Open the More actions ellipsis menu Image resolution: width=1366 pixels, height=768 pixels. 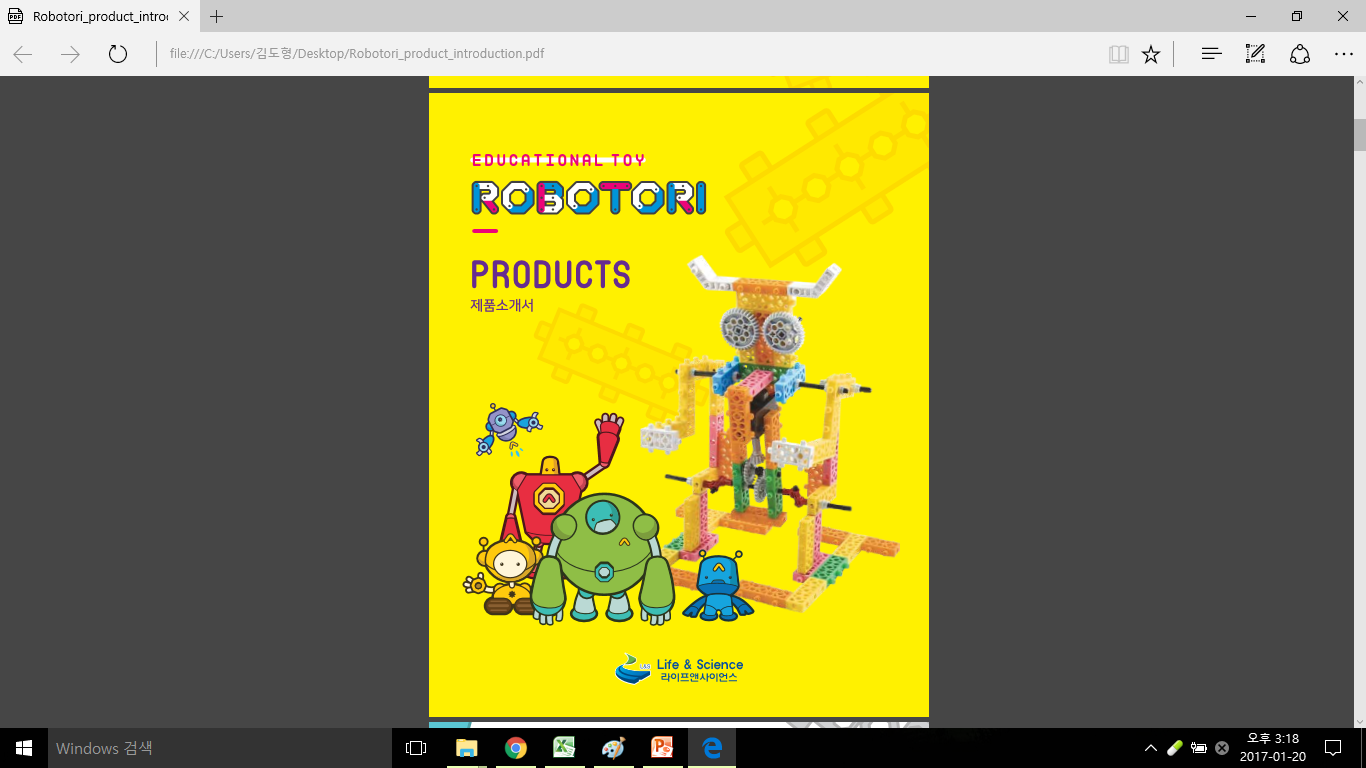1343,54
